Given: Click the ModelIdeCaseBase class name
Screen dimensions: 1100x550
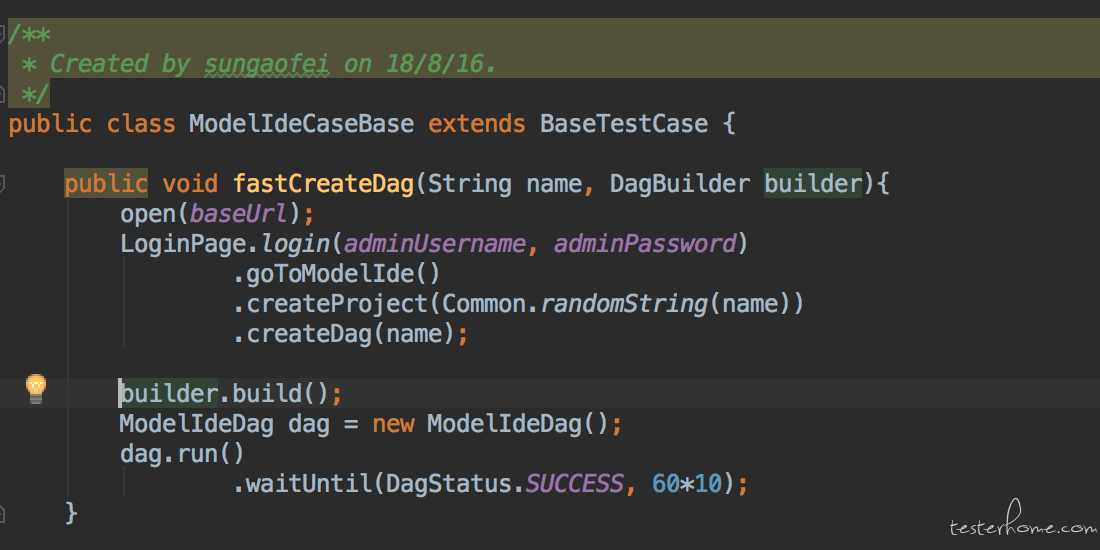Looking at the screenshot, I should pyautogui.click(x=301, y=124).
